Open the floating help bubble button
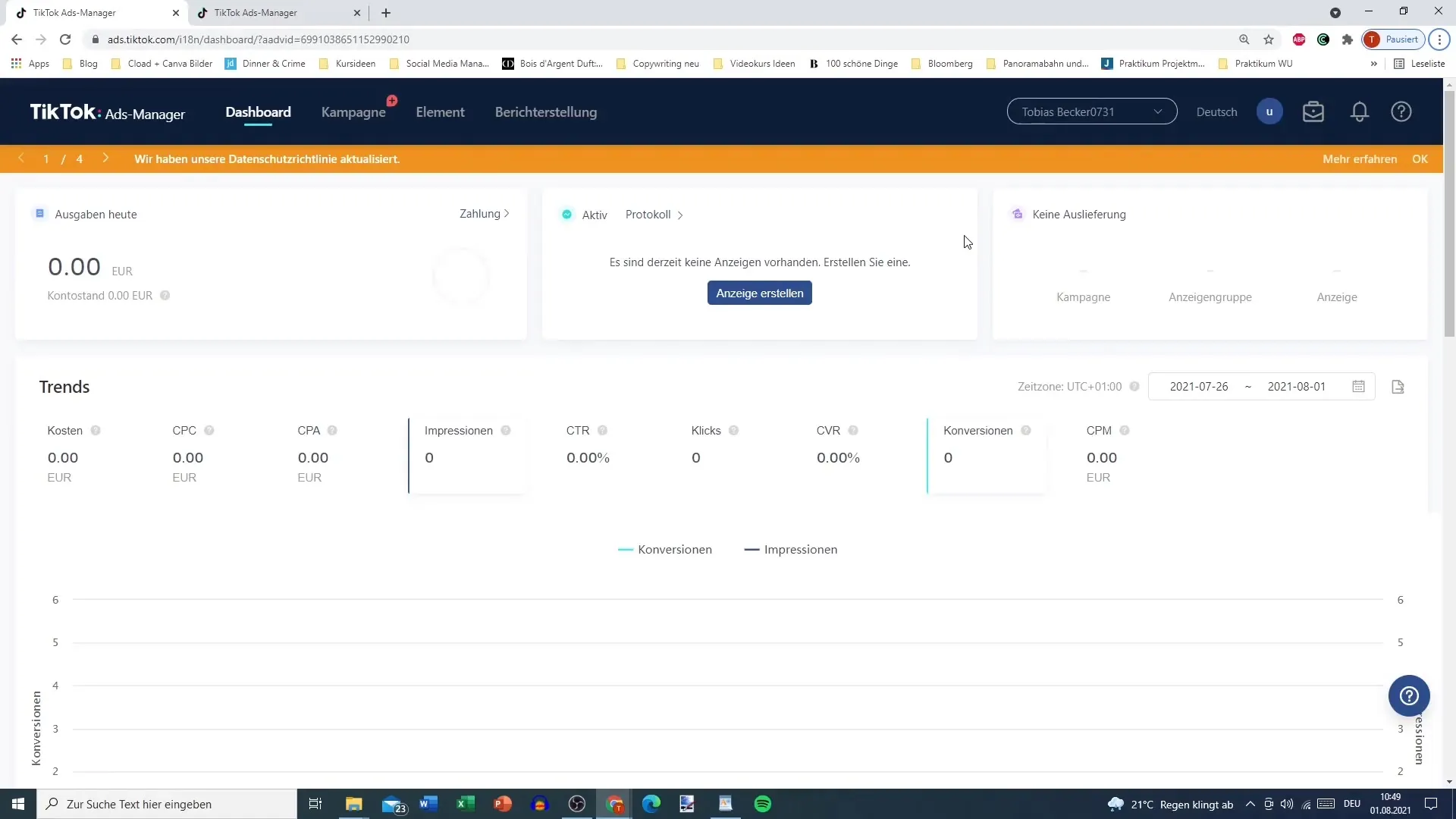The width and height of the screenshot is (1456, 819). coord(1409,695)
